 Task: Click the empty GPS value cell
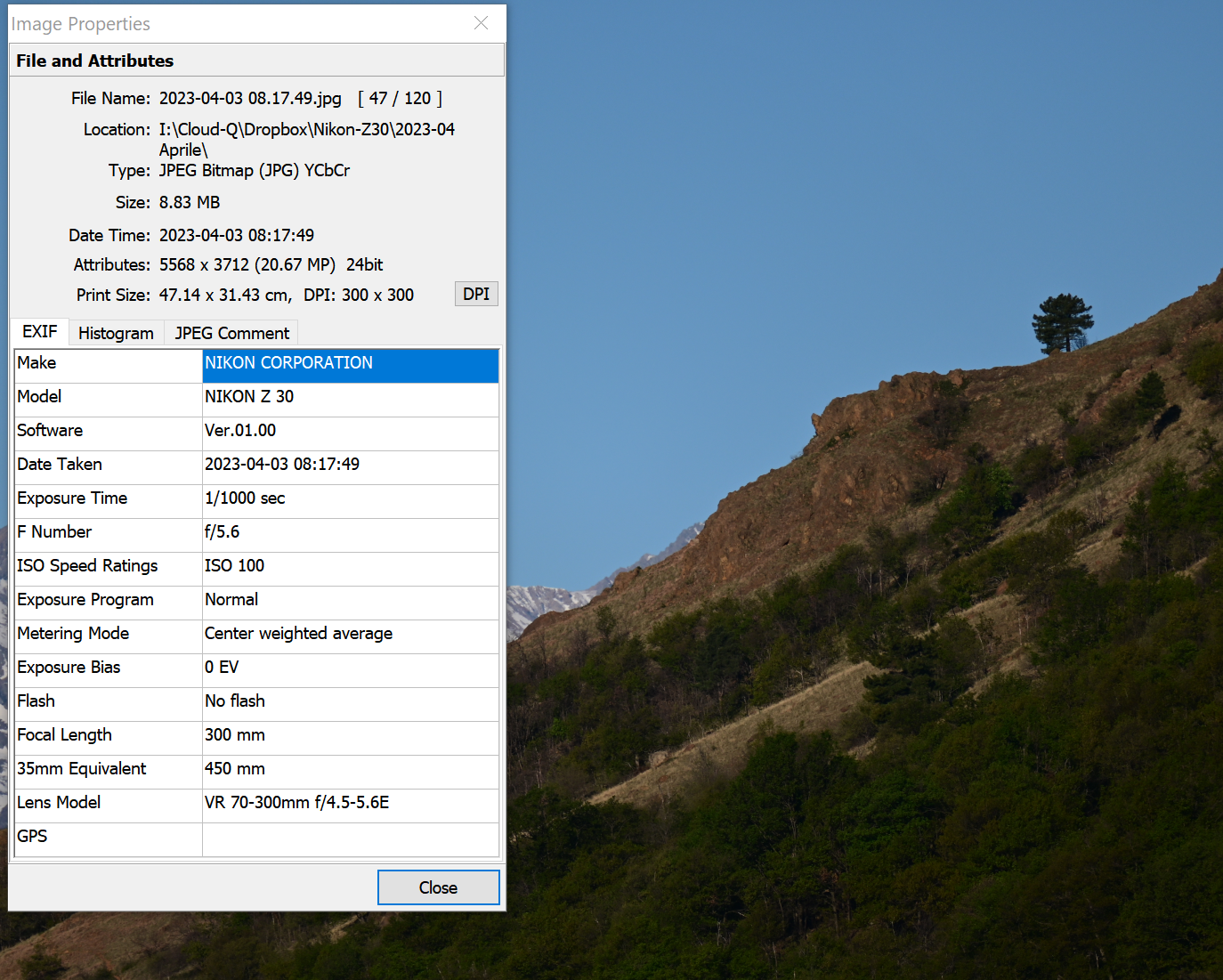point(350,837)
